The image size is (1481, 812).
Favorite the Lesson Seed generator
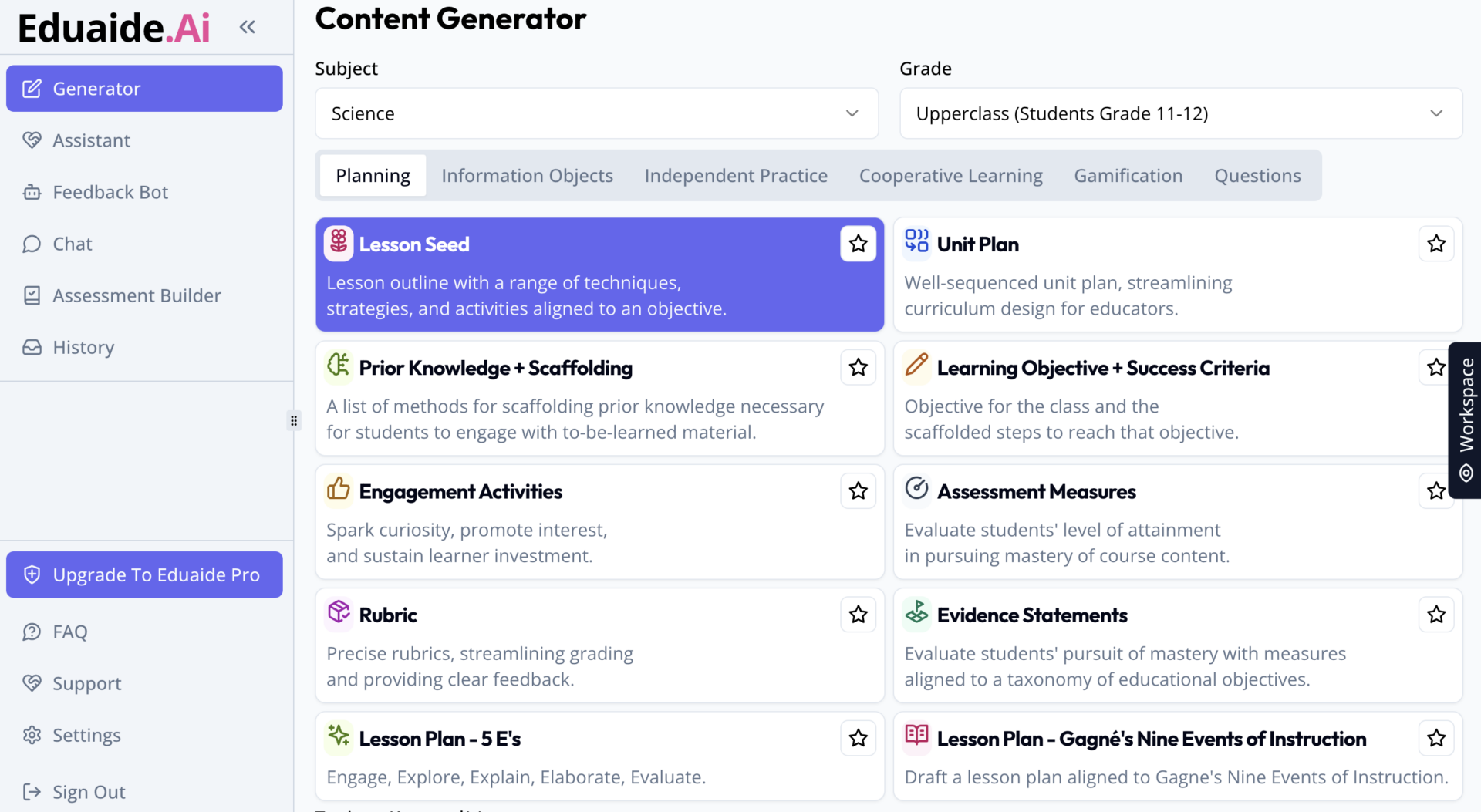pyautogui.click(x=858, y=243)
